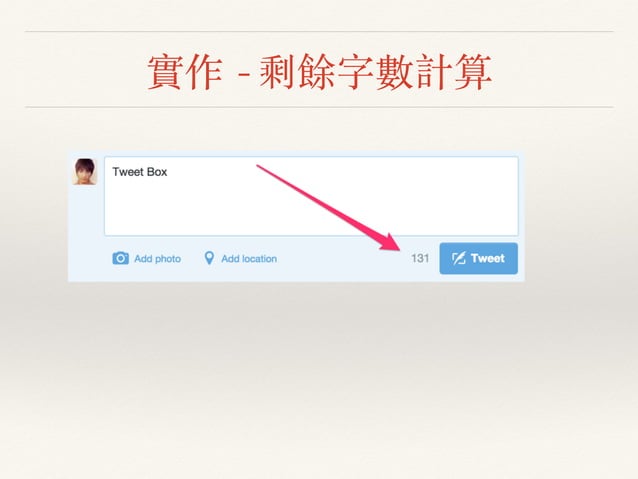Select the 131 remaining characters counter
The width and height of the screenshot is (638, 479).
420,258
